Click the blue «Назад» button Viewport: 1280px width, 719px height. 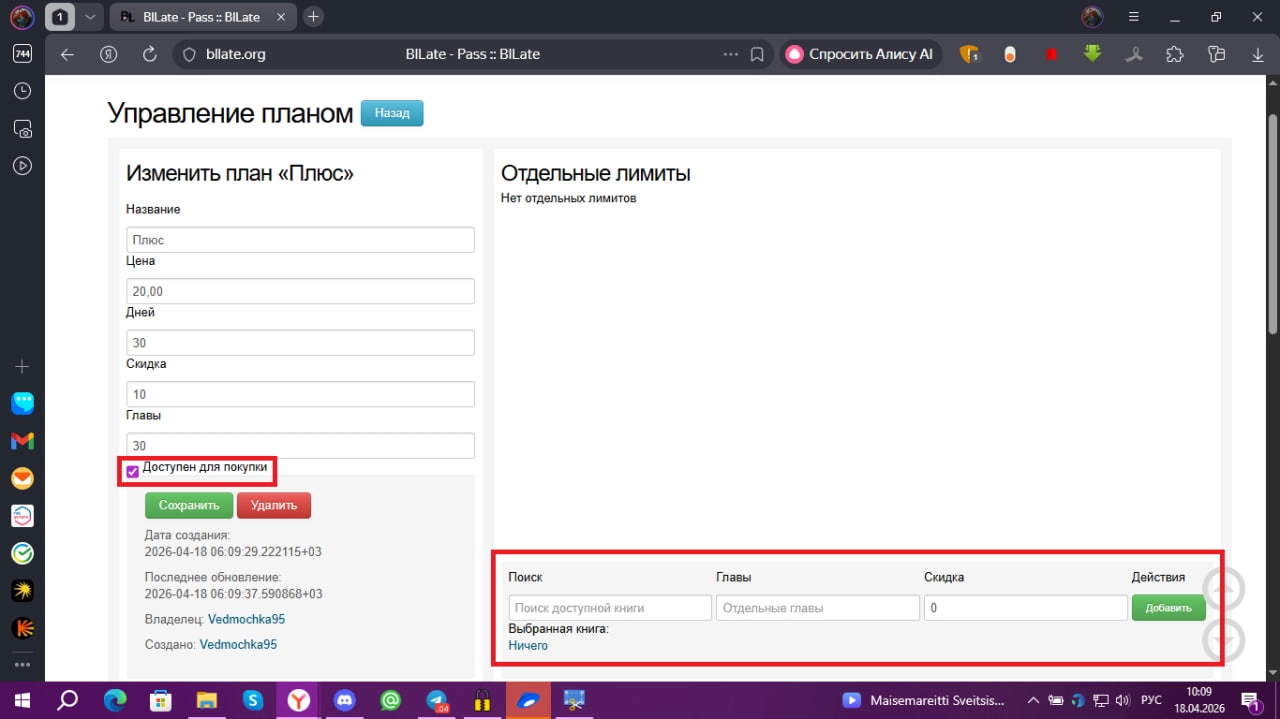point(392,113)
